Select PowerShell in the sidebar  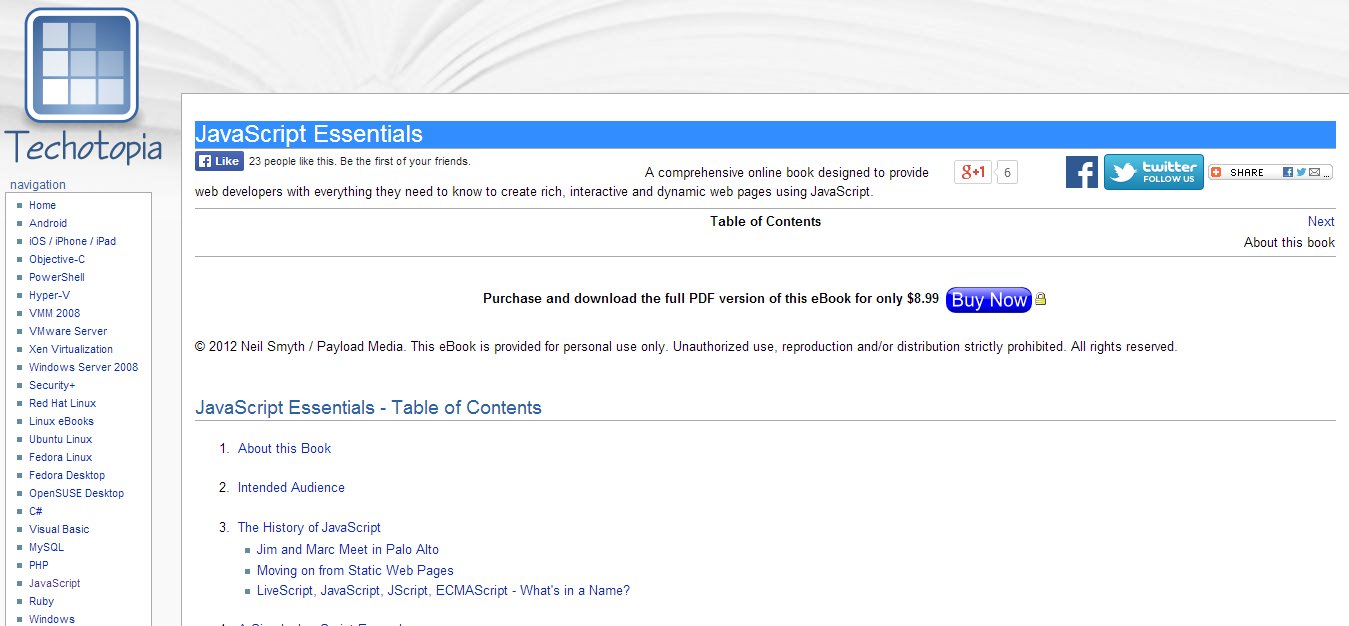[x=57, y=278]
